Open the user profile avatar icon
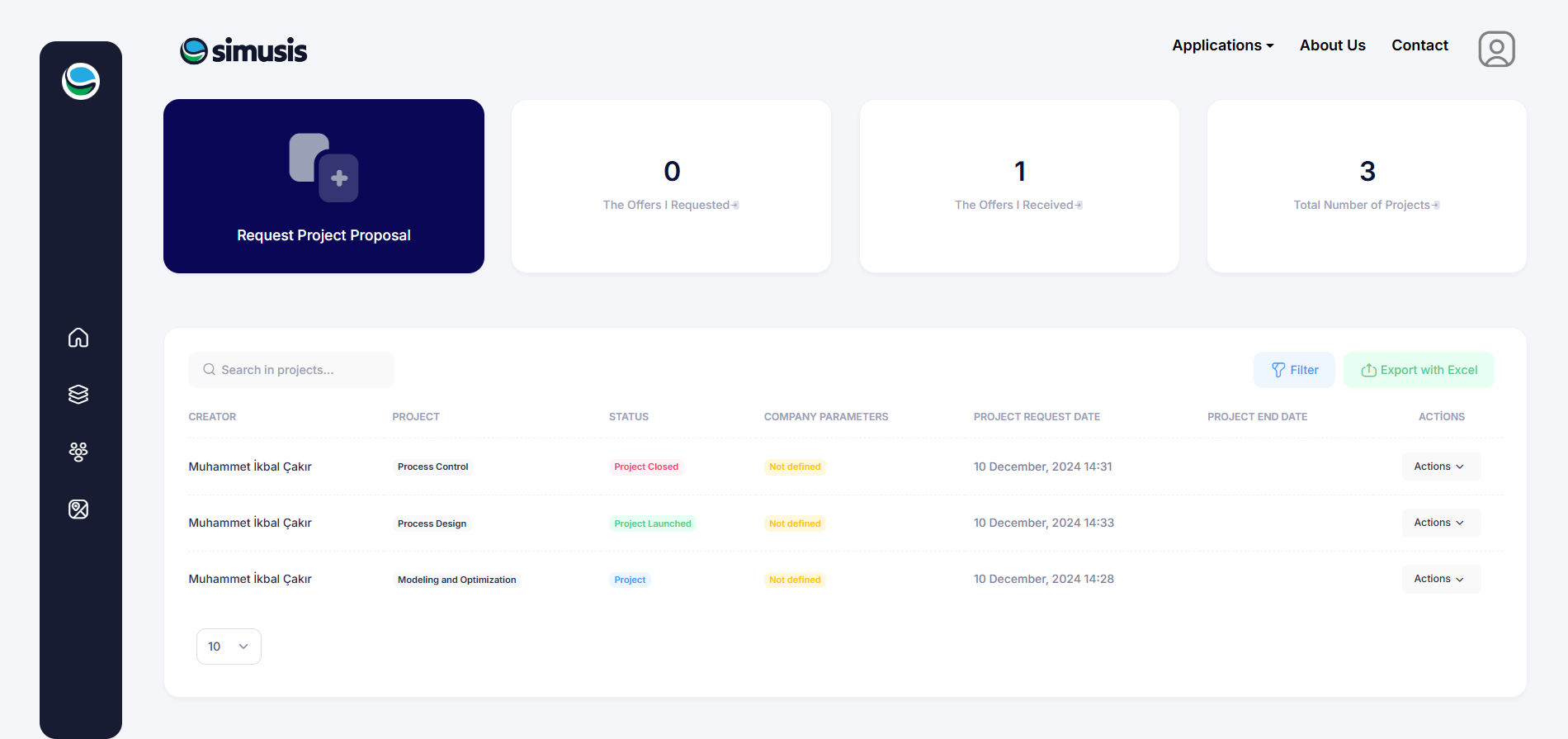This screenshot has width=1568, height=739. [1496, 50]
